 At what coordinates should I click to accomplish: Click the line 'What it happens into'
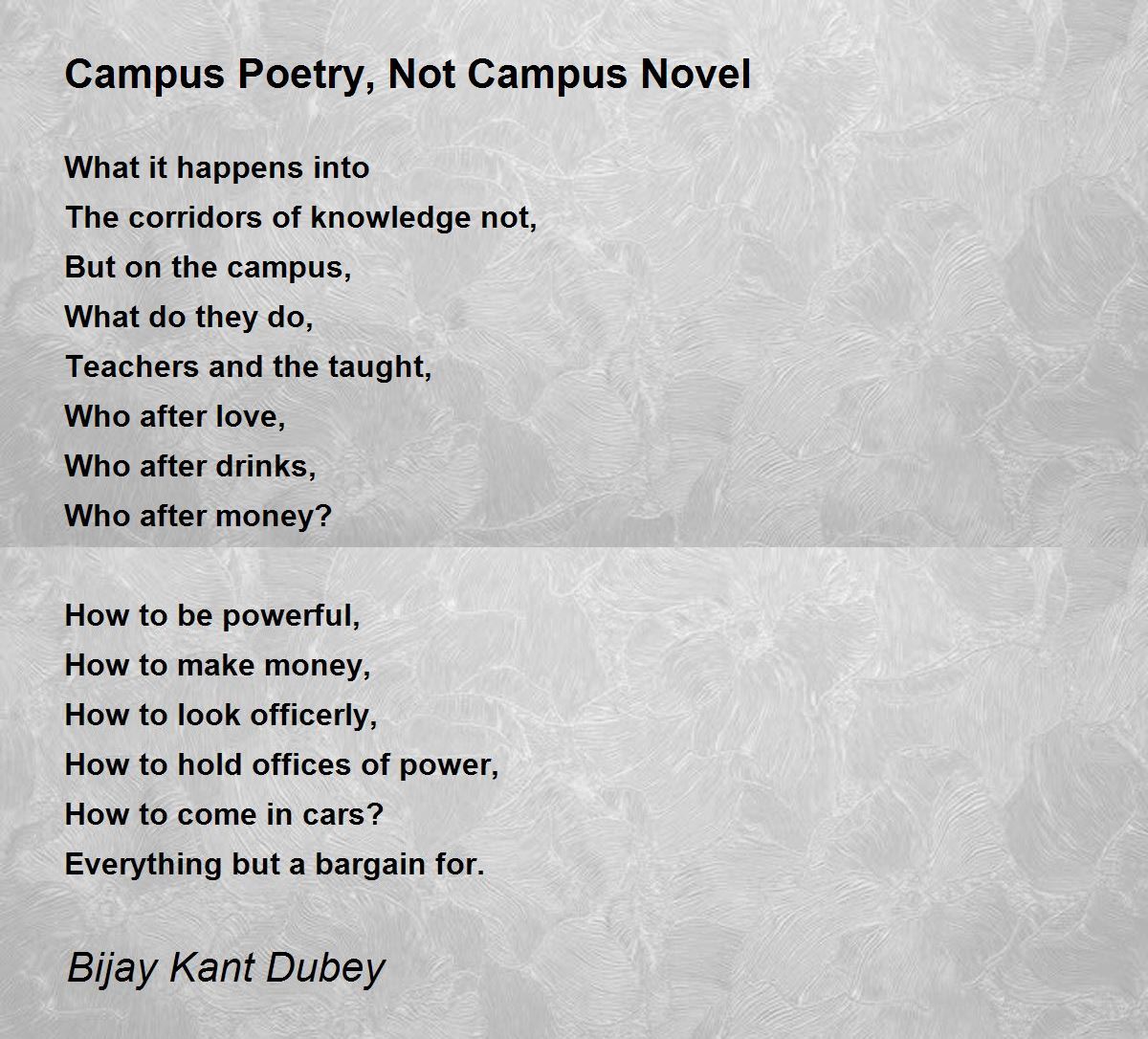(217, 168)
